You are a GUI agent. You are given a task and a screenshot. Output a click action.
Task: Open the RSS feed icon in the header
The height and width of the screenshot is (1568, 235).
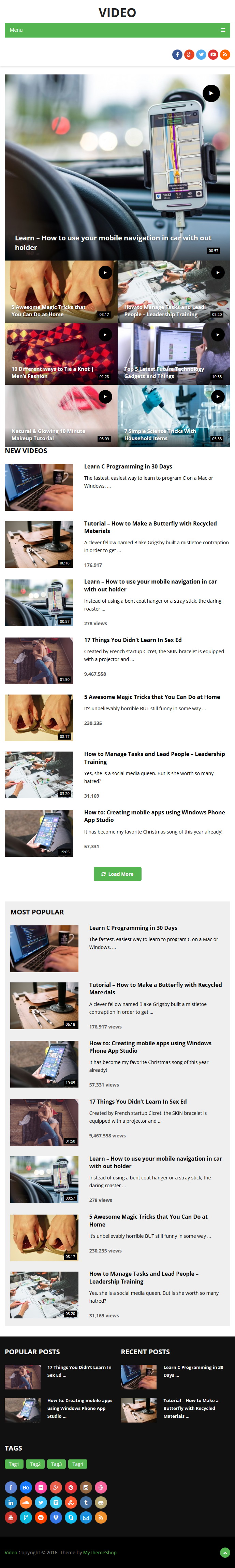225,55
